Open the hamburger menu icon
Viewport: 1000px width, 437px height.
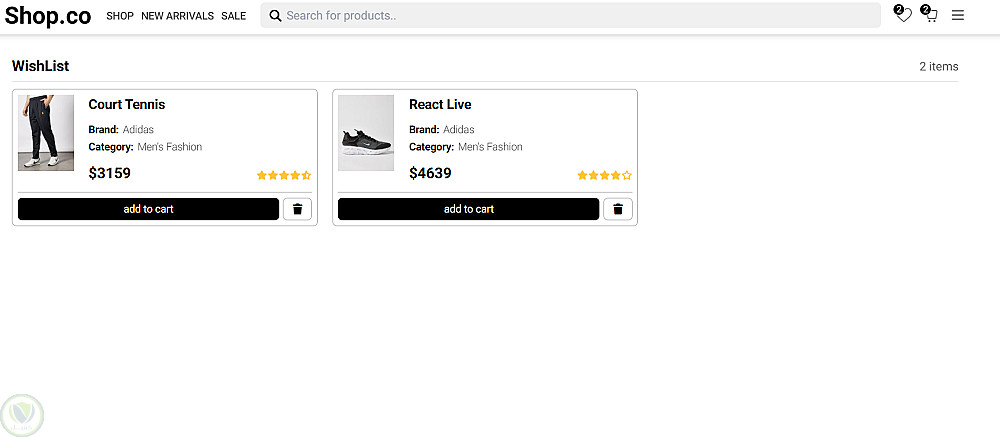(x=957, y=15)
